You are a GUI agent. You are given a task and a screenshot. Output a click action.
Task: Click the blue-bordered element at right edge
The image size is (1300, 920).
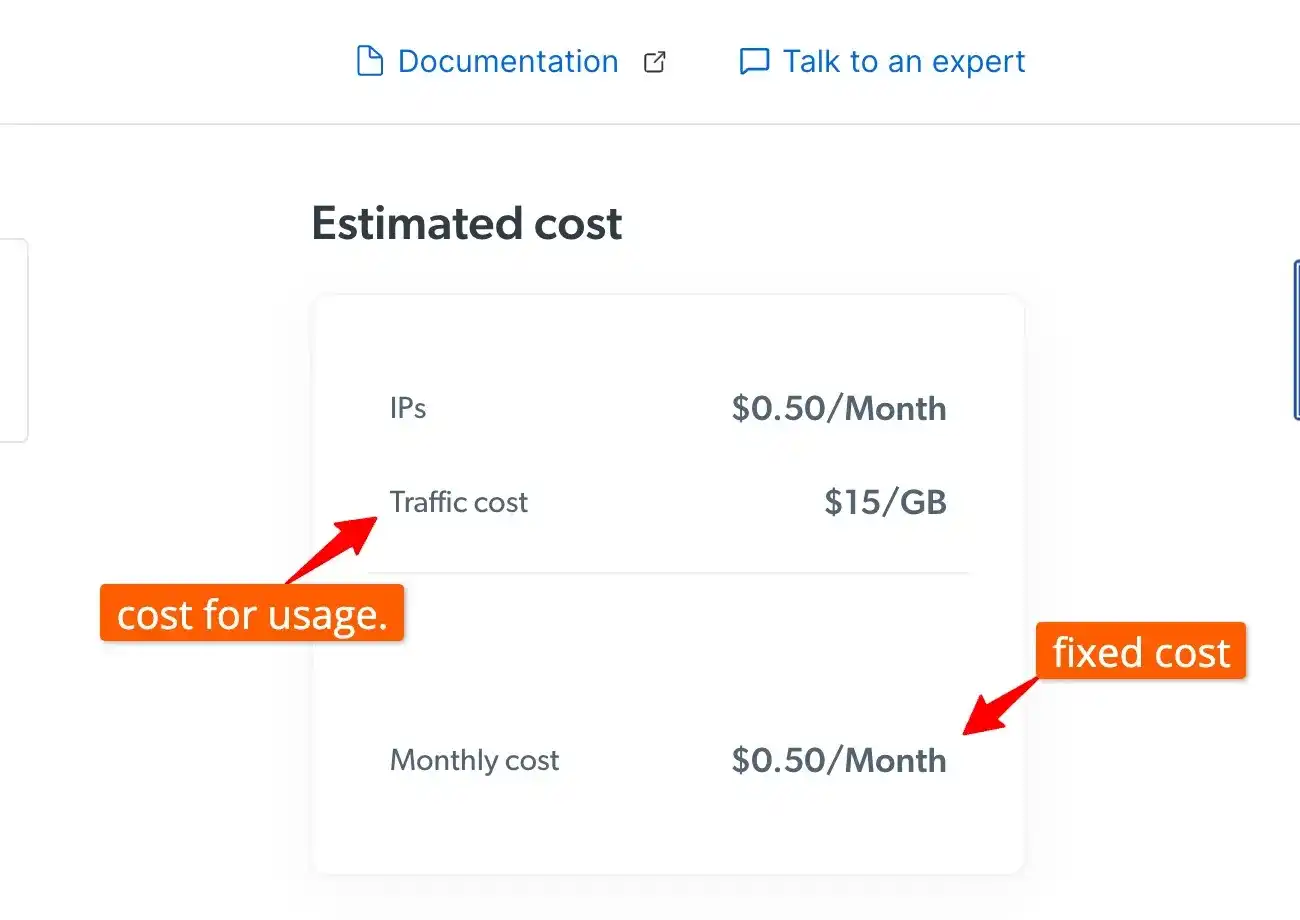(1296, 340)
